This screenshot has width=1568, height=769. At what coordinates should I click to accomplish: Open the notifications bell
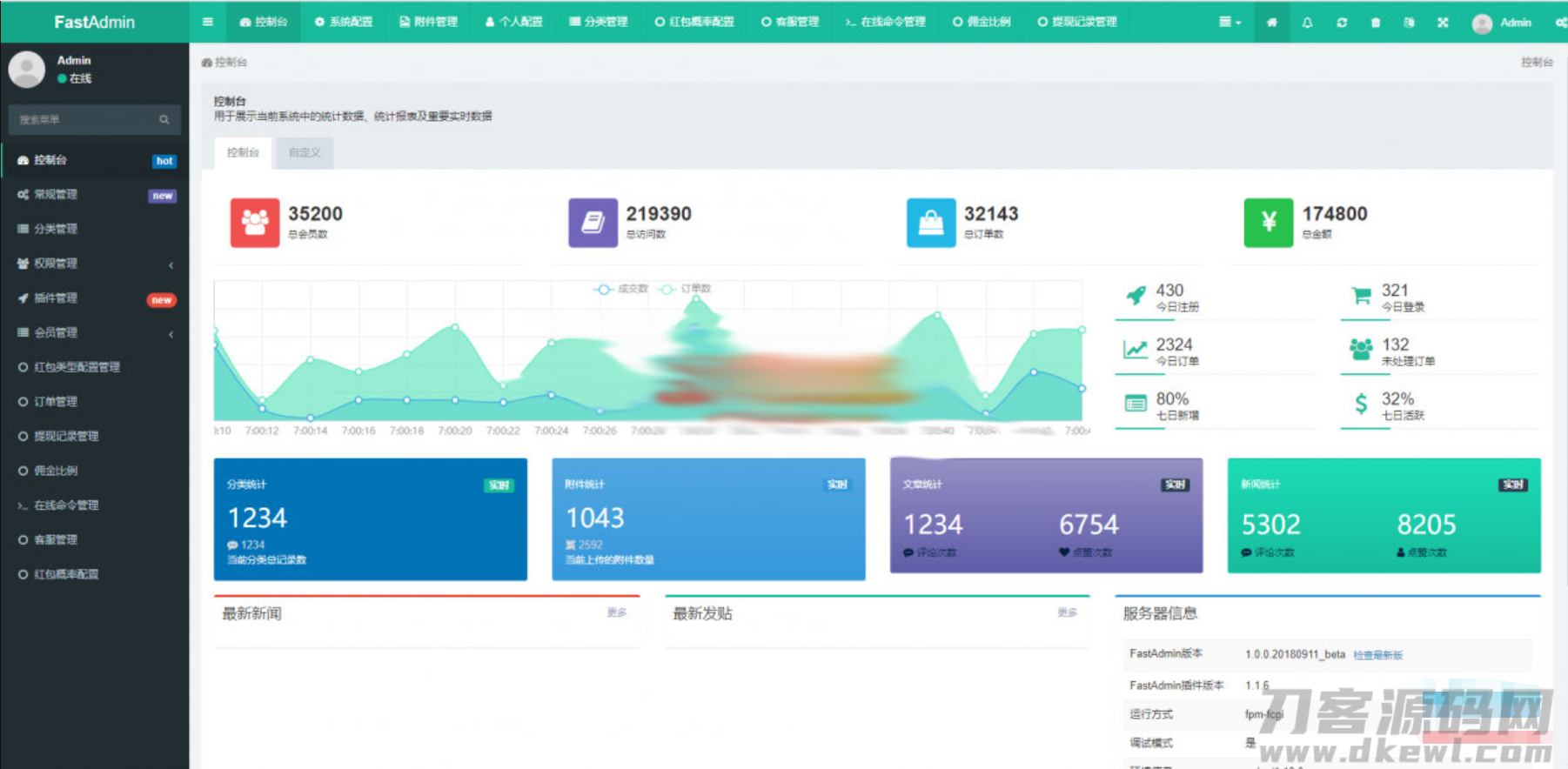tap(1307, 23)
